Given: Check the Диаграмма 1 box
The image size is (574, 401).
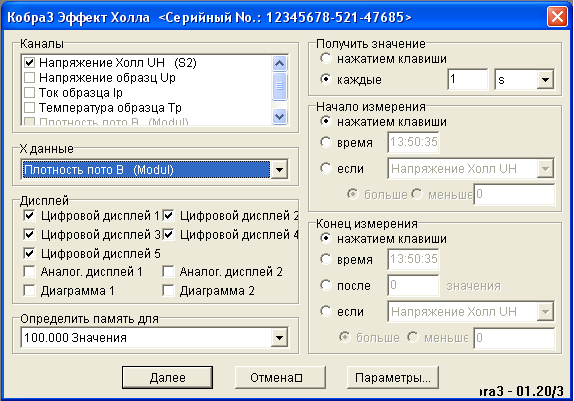Looking at the screenshot, I should 29,291.
